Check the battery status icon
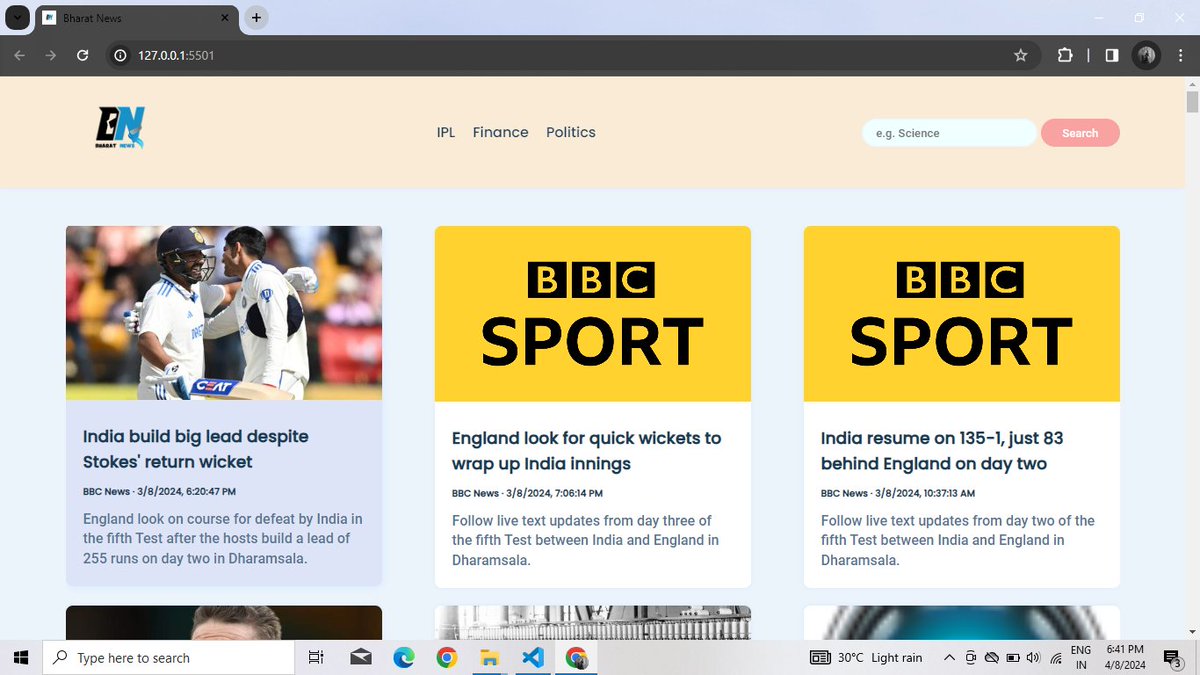The image size is (1200, 675). pyautogui.click(x=1012, y=657)
